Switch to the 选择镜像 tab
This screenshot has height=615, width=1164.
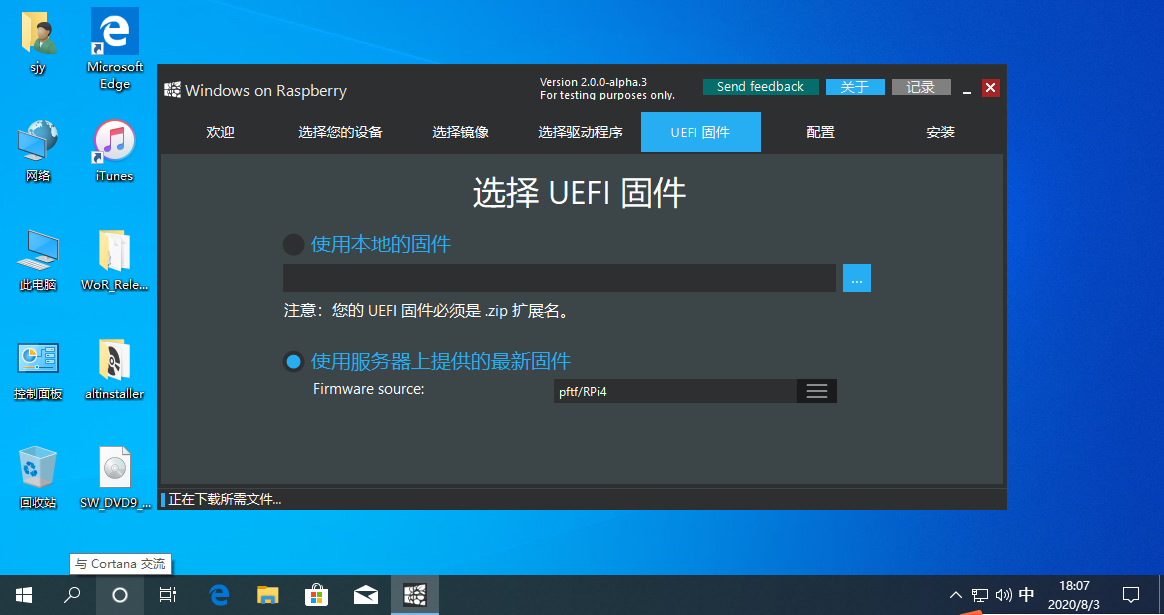pos(460,132)
